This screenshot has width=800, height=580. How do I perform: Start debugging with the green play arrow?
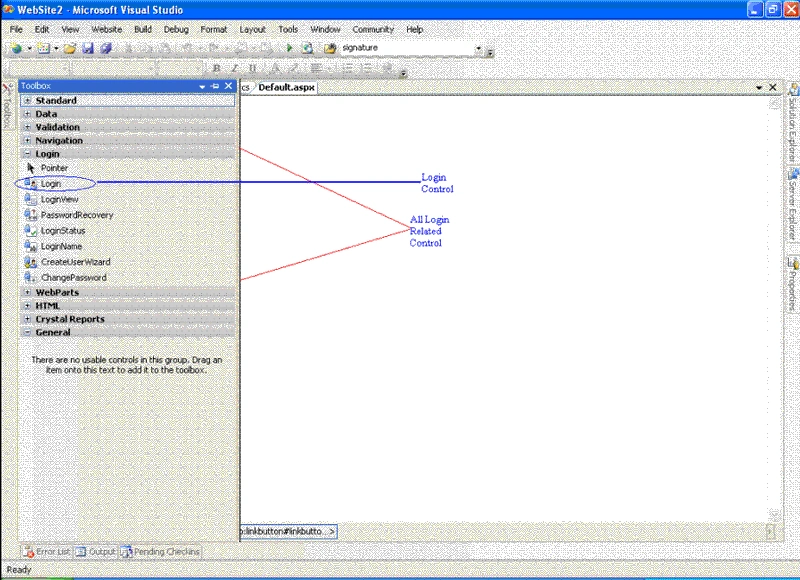tap(289, 48)
